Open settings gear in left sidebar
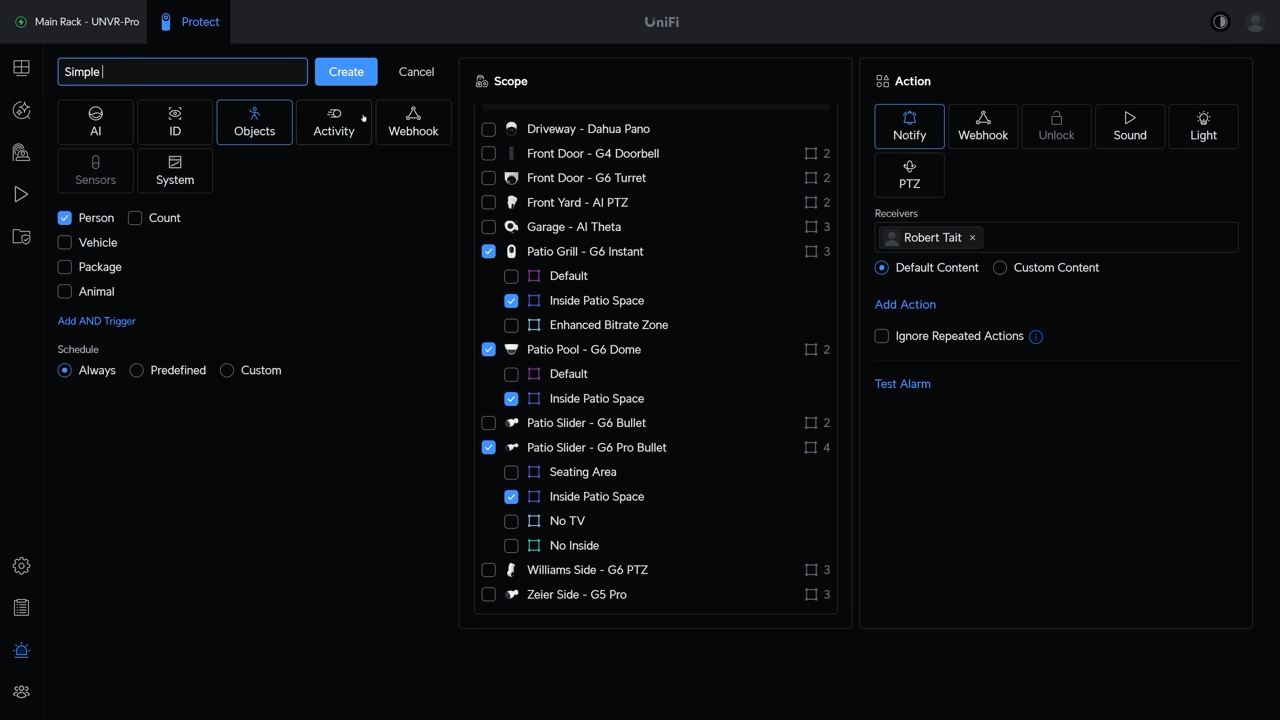1280x720 pixels. pyautogui.click(x=21, y=566)
